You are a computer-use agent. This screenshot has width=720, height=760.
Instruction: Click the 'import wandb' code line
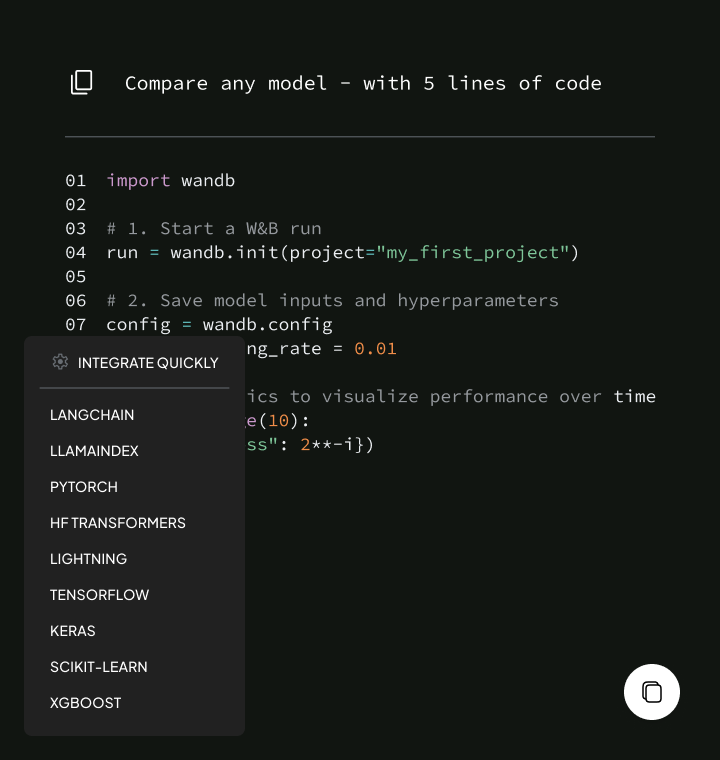(171, 181)
